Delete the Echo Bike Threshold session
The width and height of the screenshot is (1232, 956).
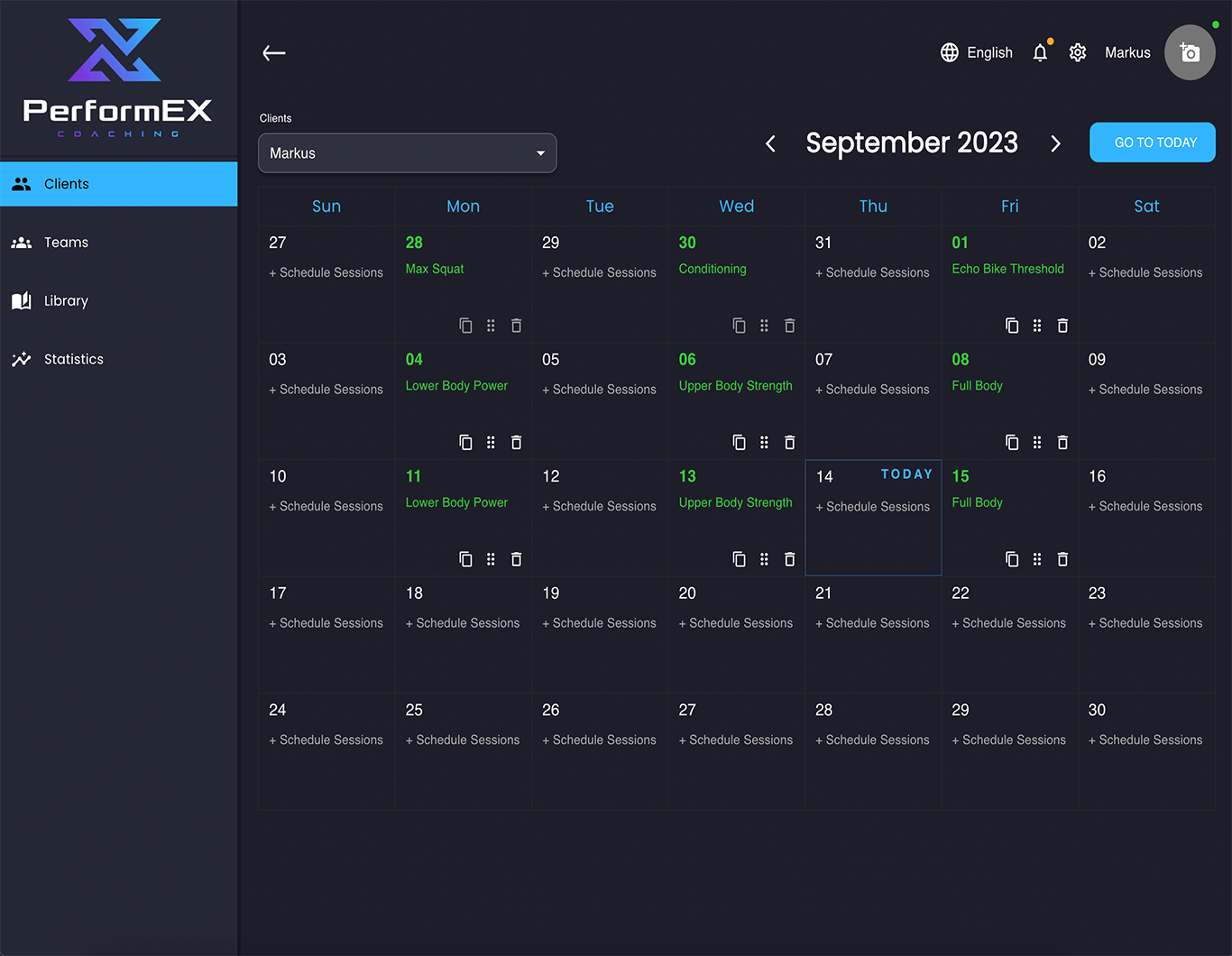[x=1062, y=326]
